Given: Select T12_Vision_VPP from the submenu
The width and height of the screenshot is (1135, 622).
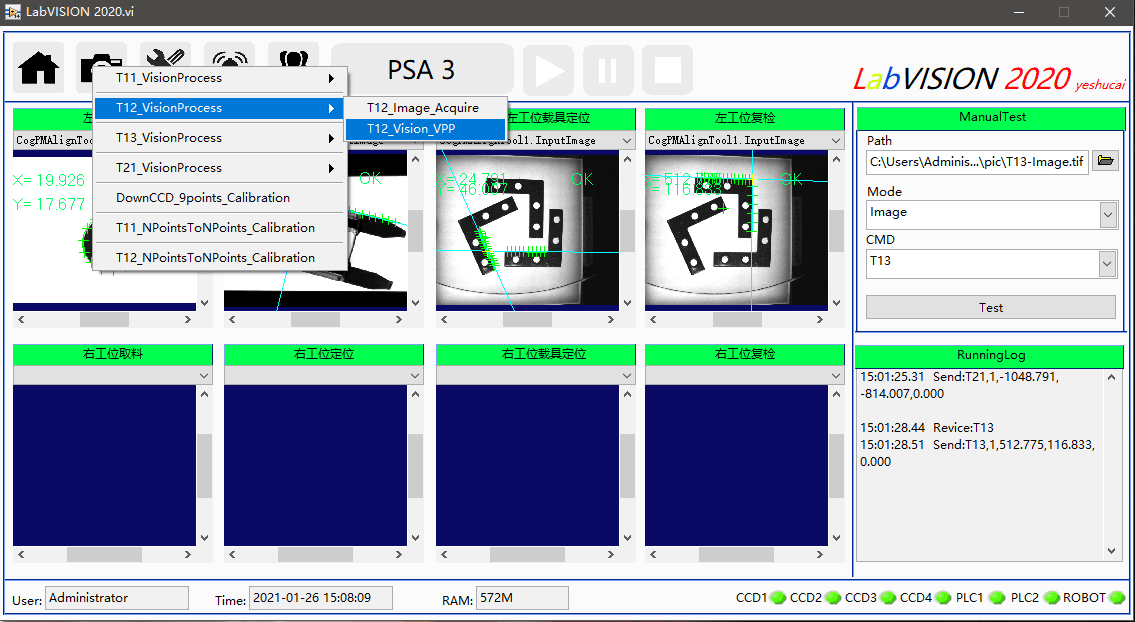Looking at the screenshot, I should pyautogui.click(x=424, y=129).
